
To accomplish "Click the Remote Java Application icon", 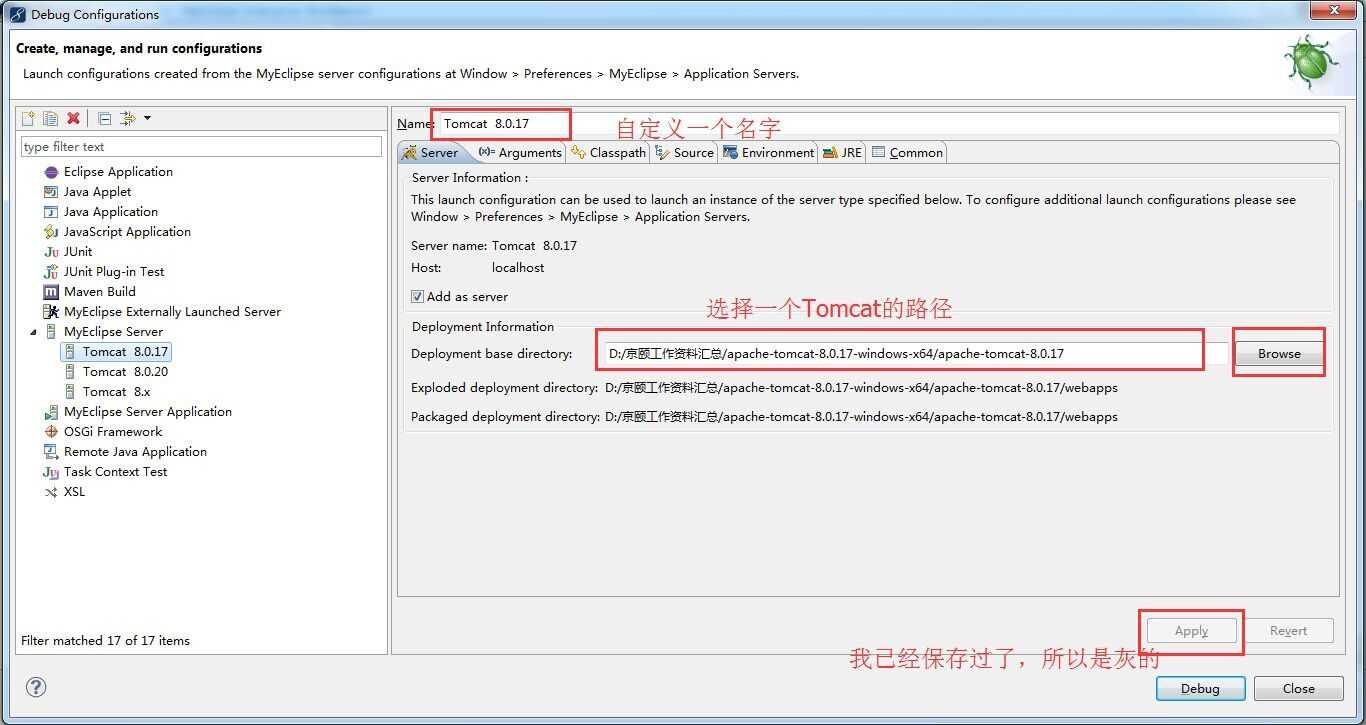I will 51,452.
